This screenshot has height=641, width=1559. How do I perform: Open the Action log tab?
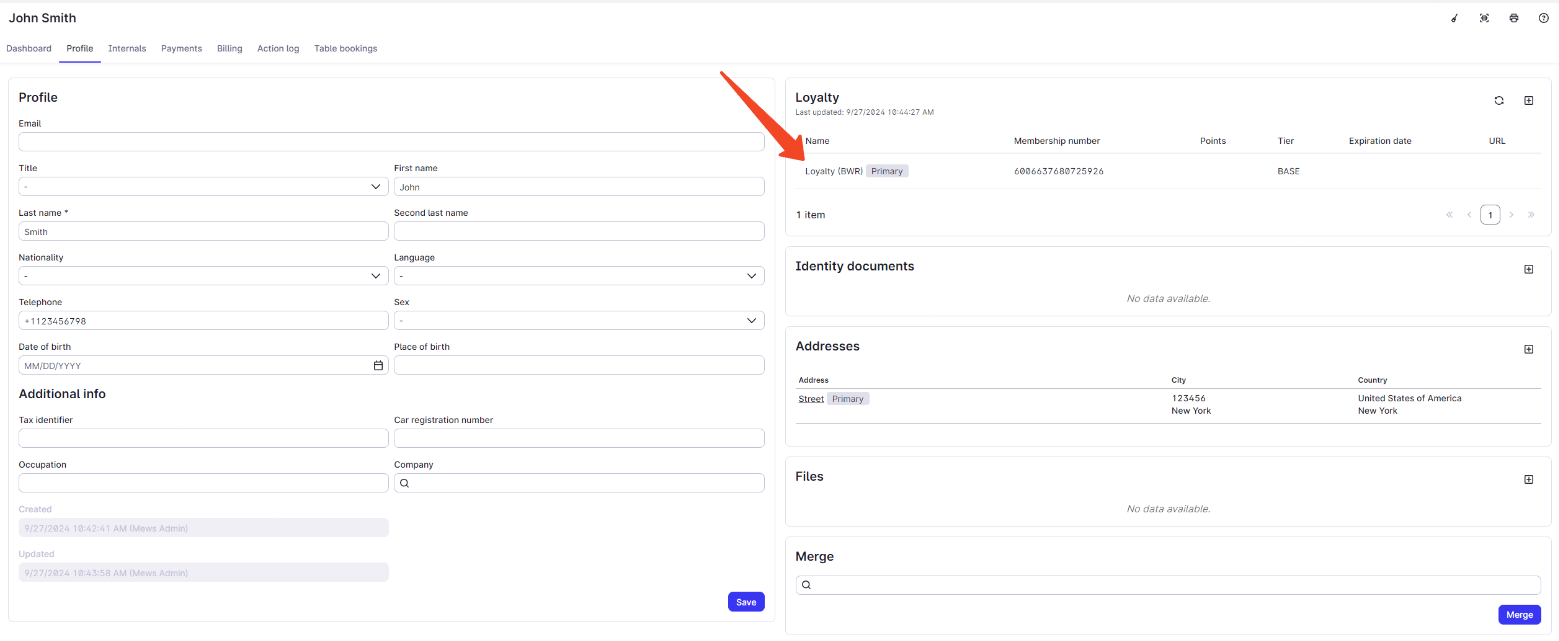(x=278, y=48)
